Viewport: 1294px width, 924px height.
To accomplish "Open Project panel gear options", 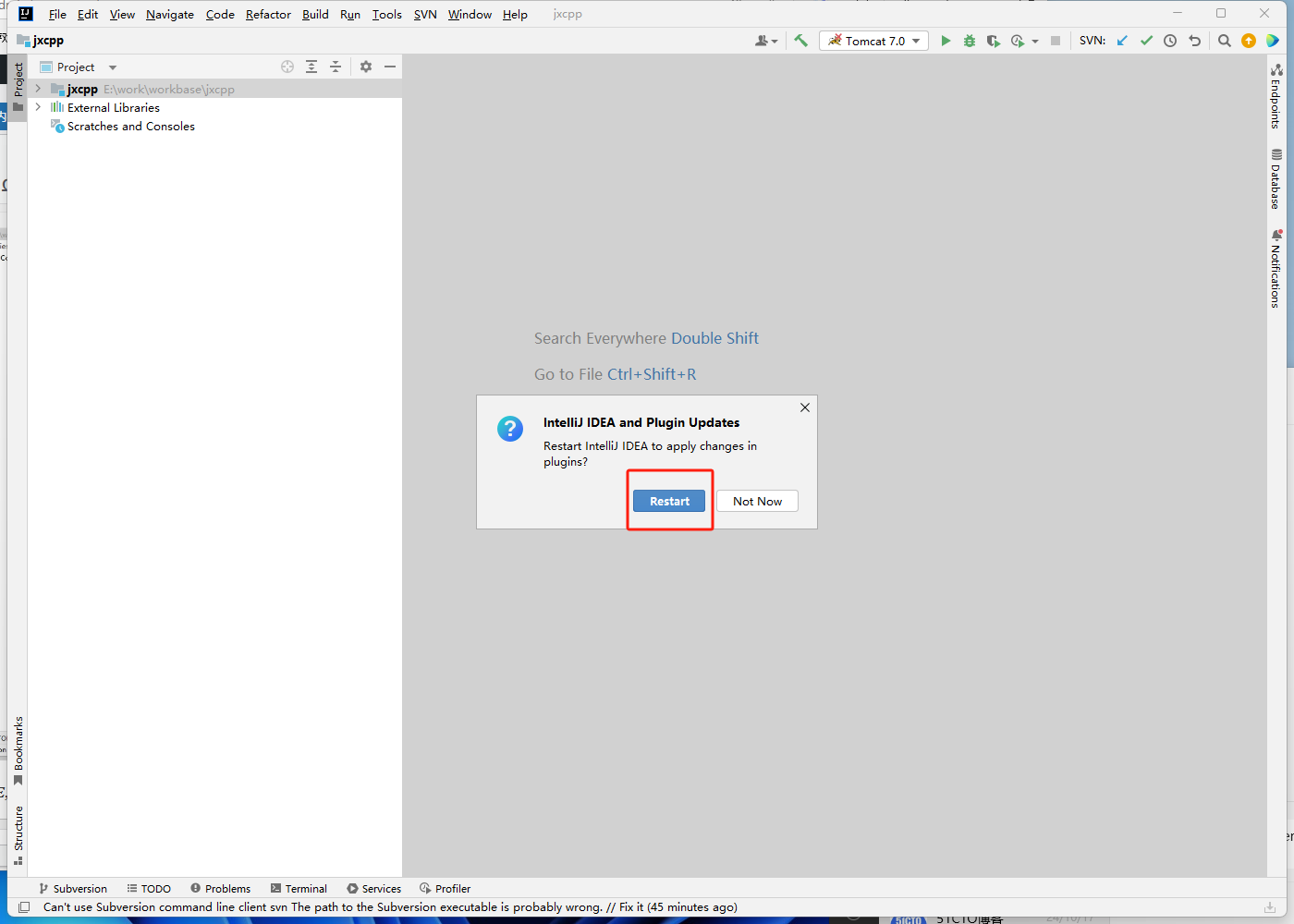I will point(366,67).
